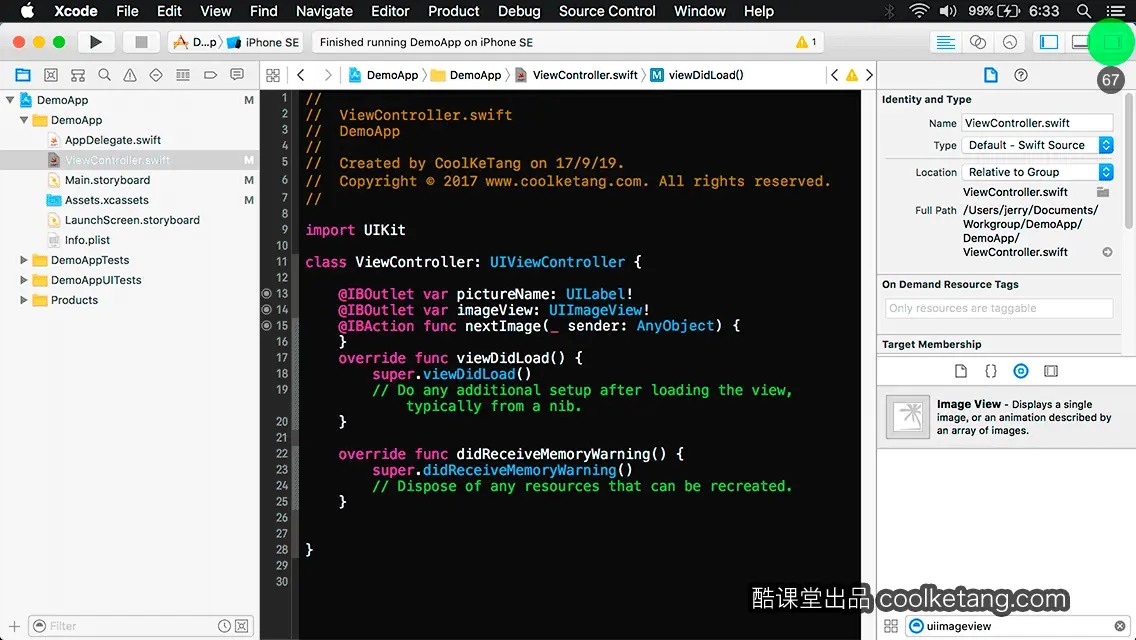Open the Debug navigator
The height and width of the screenshot is (640, 1136).
point(183,75)
